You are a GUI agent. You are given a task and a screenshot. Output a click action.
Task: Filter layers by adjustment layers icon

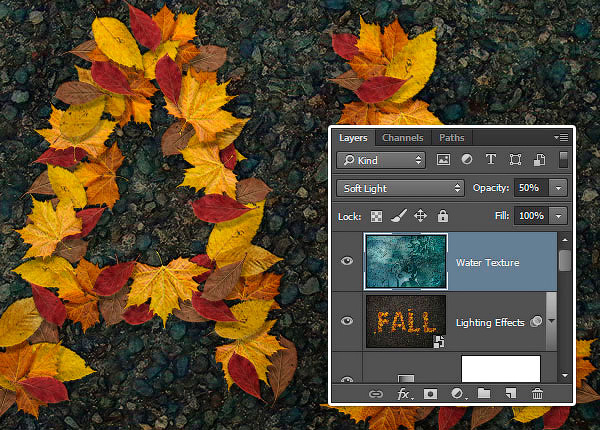(x=467, y=159)
